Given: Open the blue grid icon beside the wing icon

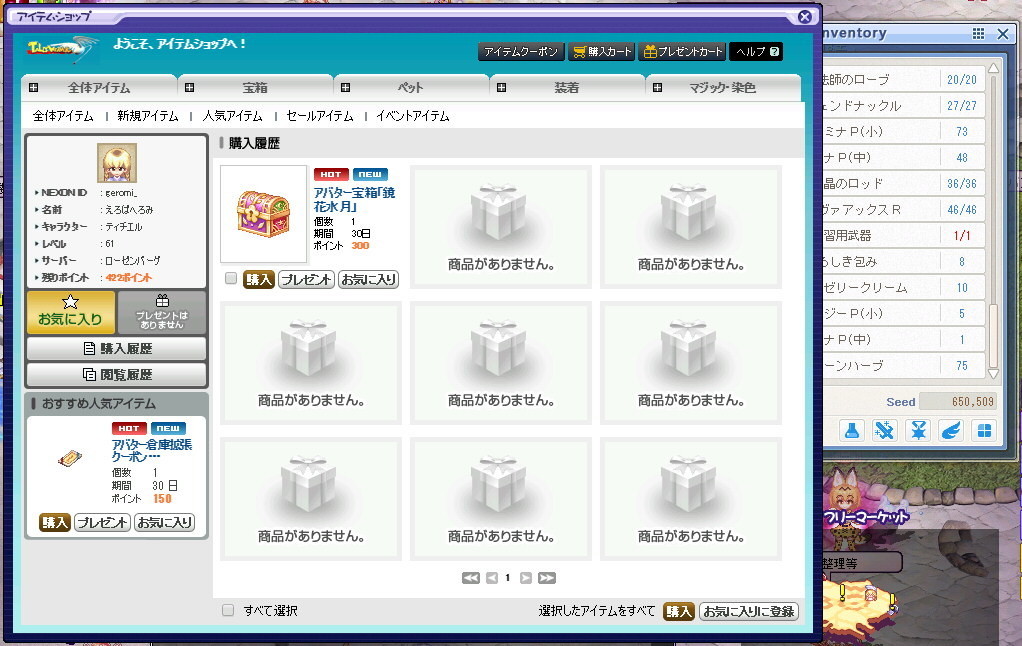Looking at the screenshot, I should 985,430.
